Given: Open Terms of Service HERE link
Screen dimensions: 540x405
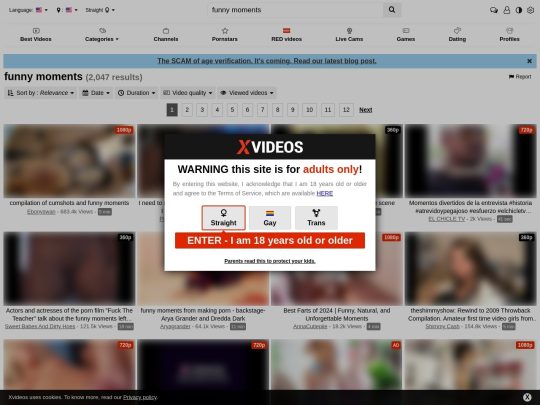Looking at the screenshot, I should point(324,193).
